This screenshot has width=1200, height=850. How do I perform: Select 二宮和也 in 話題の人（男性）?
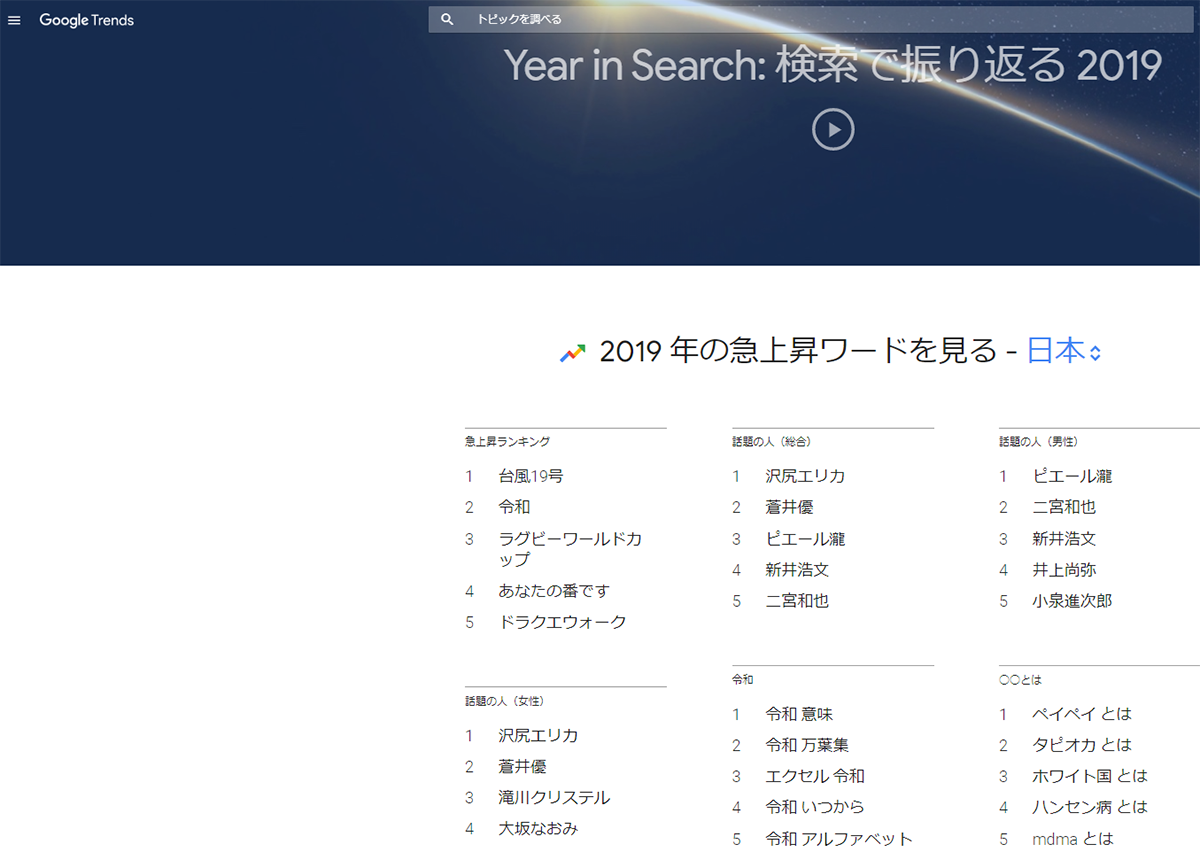(x=1064, y=507)
